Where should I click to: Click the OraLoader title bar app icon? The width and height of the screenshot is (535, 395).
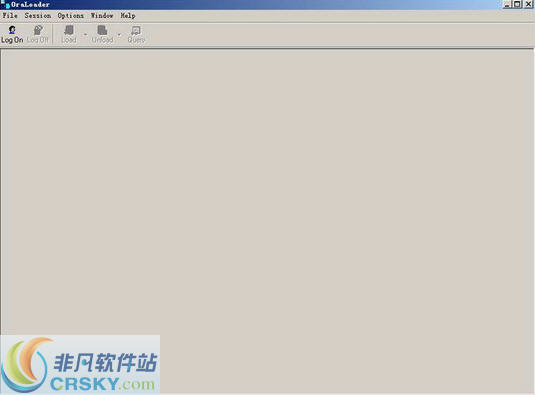[5, 4]
